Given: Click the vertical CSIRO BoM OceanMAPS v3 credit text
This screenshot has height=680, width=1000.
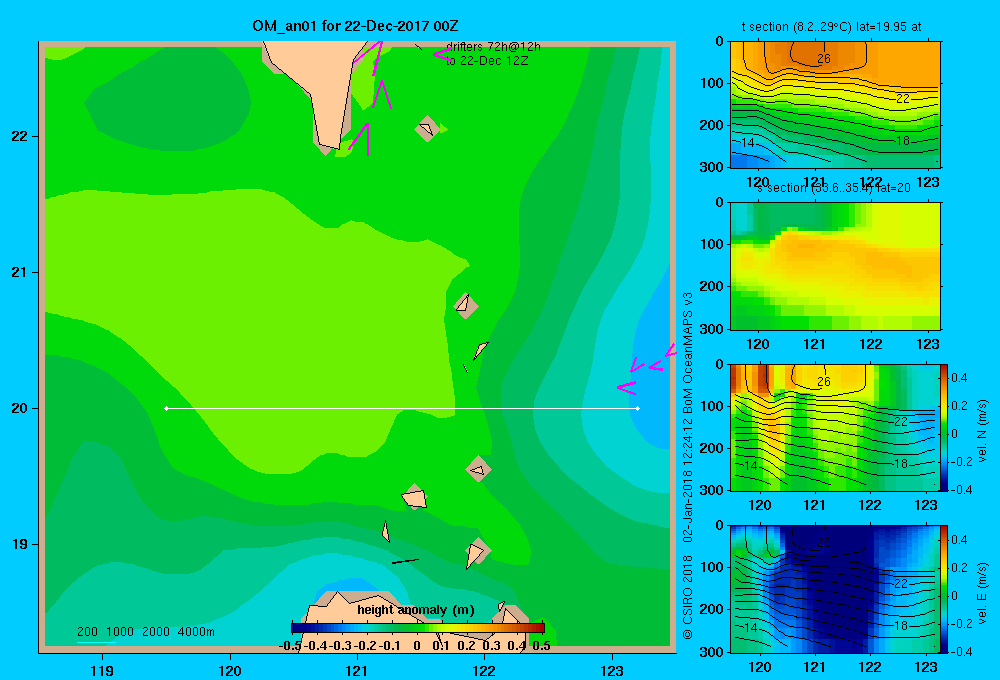Looking at the screenshot, I should pos(688,466).
